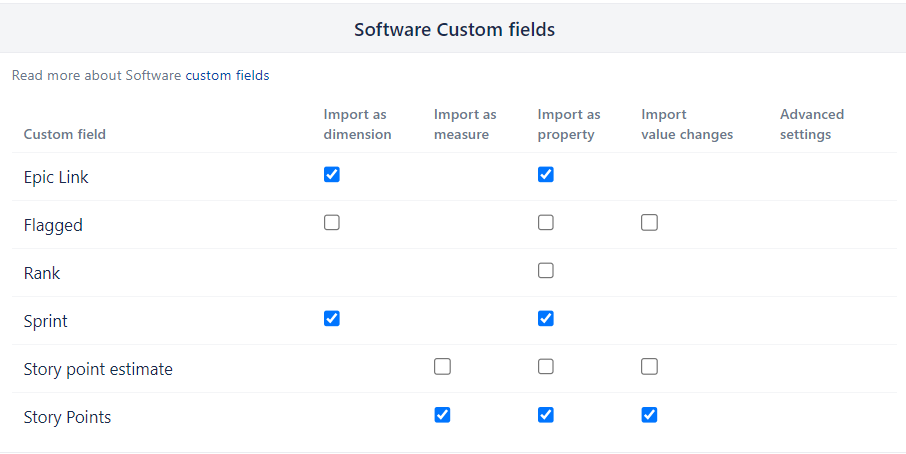The image size is (906, 454).
Task: Uncheck Story Points import as measure
Action: 443,415
